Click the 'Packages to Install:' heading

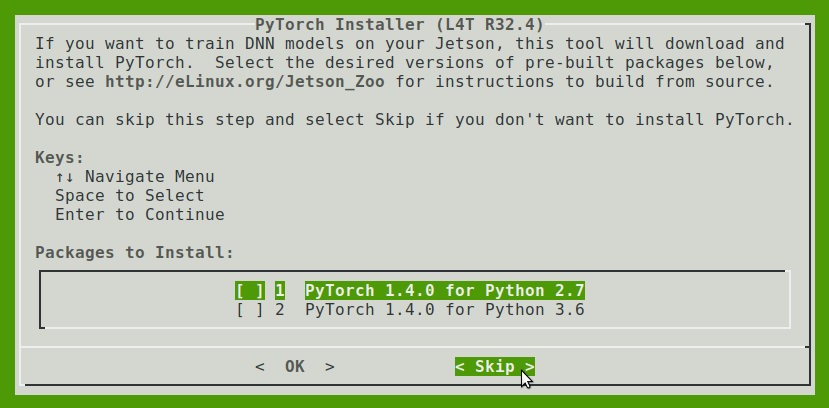tap(135, 253)
